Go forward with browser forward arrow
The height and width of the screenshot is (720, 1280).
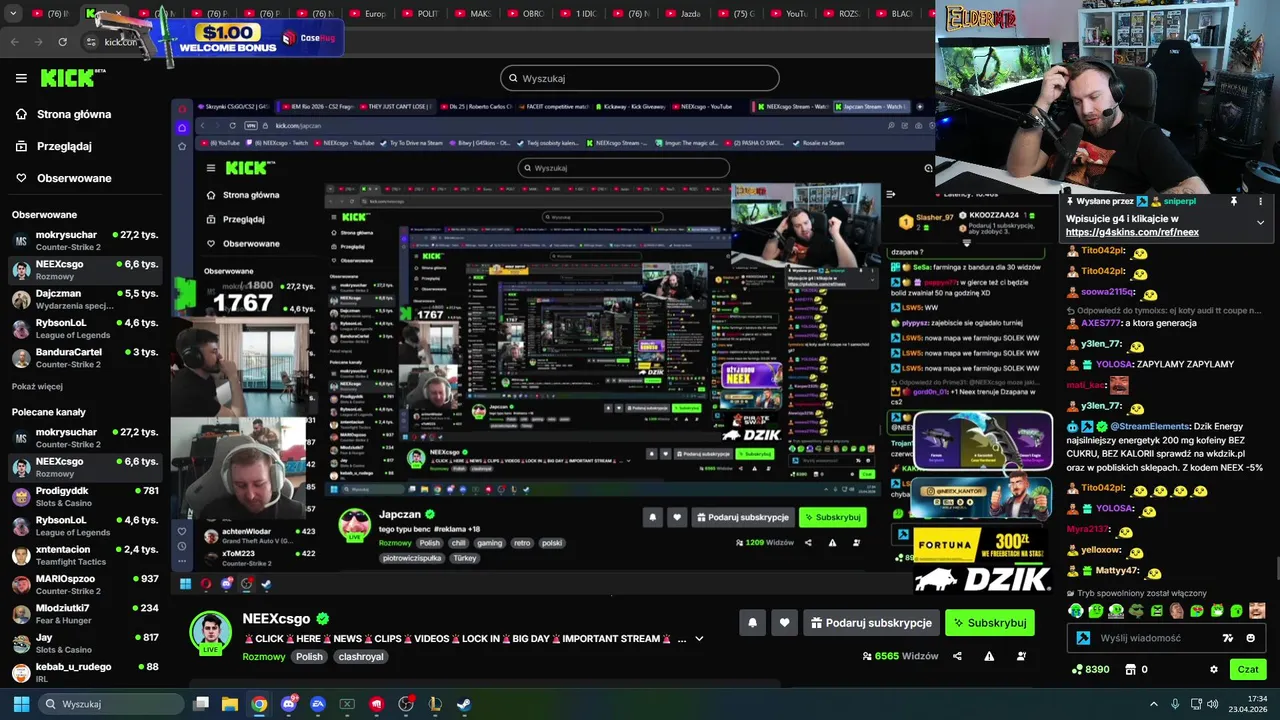[39, 42]
